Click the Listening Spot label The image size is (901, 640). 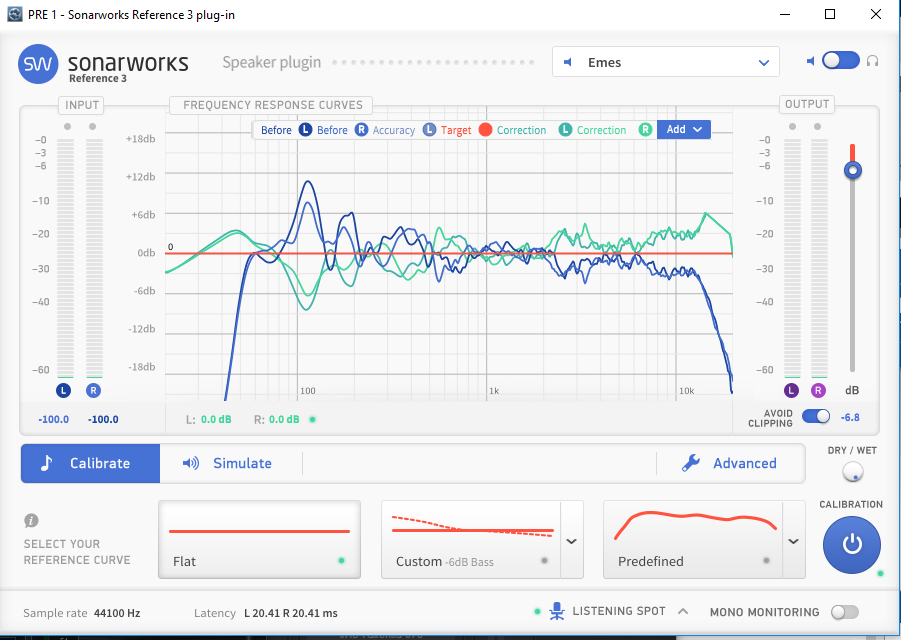coord(619,611)
